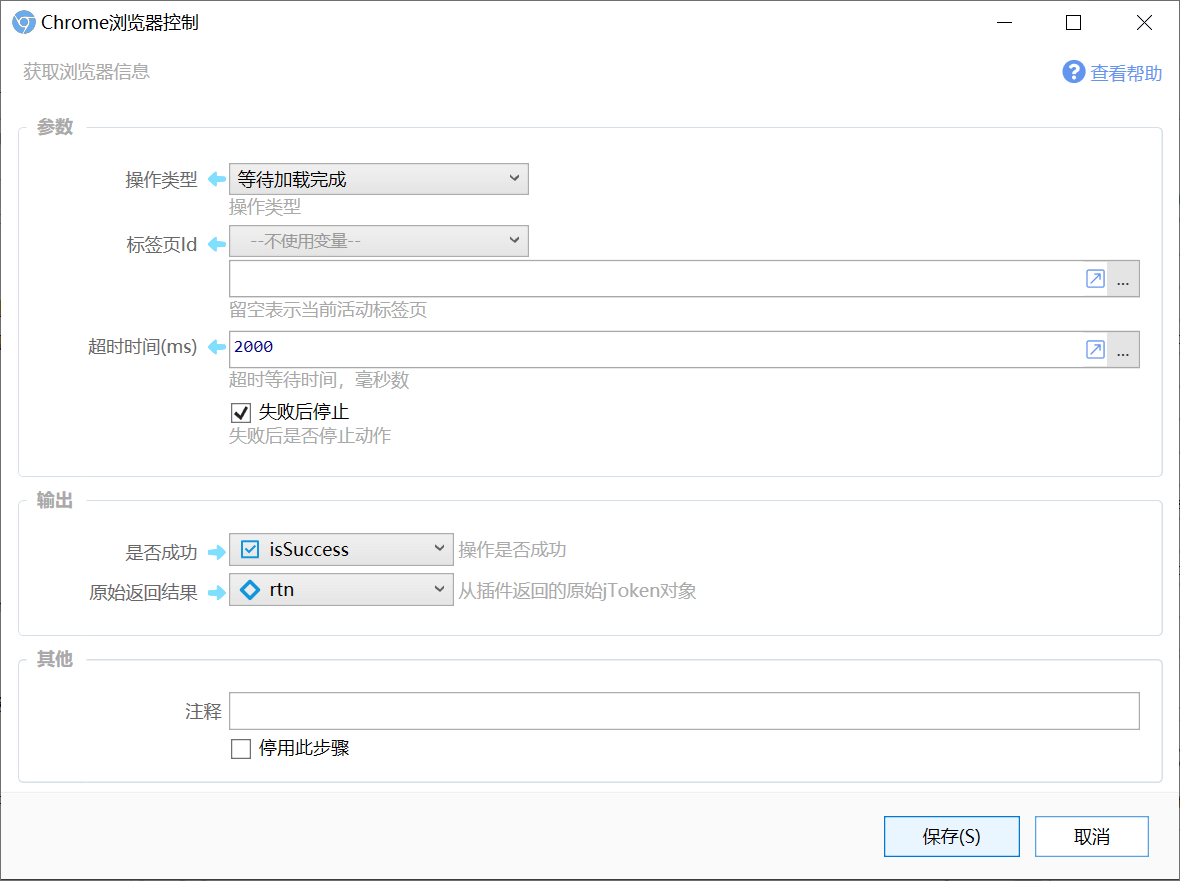Click blue arrow next to 标签页Id label

(x=217, y=242)
